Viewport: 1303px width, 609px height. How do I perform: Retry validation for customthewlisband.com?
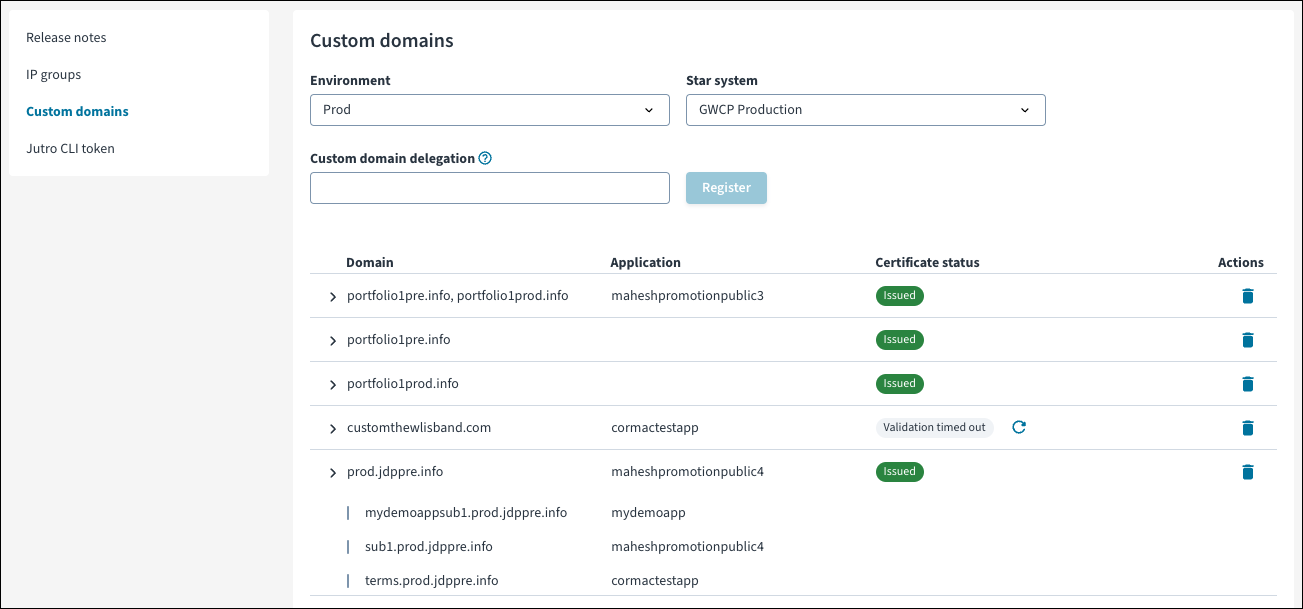(1019, 428)
